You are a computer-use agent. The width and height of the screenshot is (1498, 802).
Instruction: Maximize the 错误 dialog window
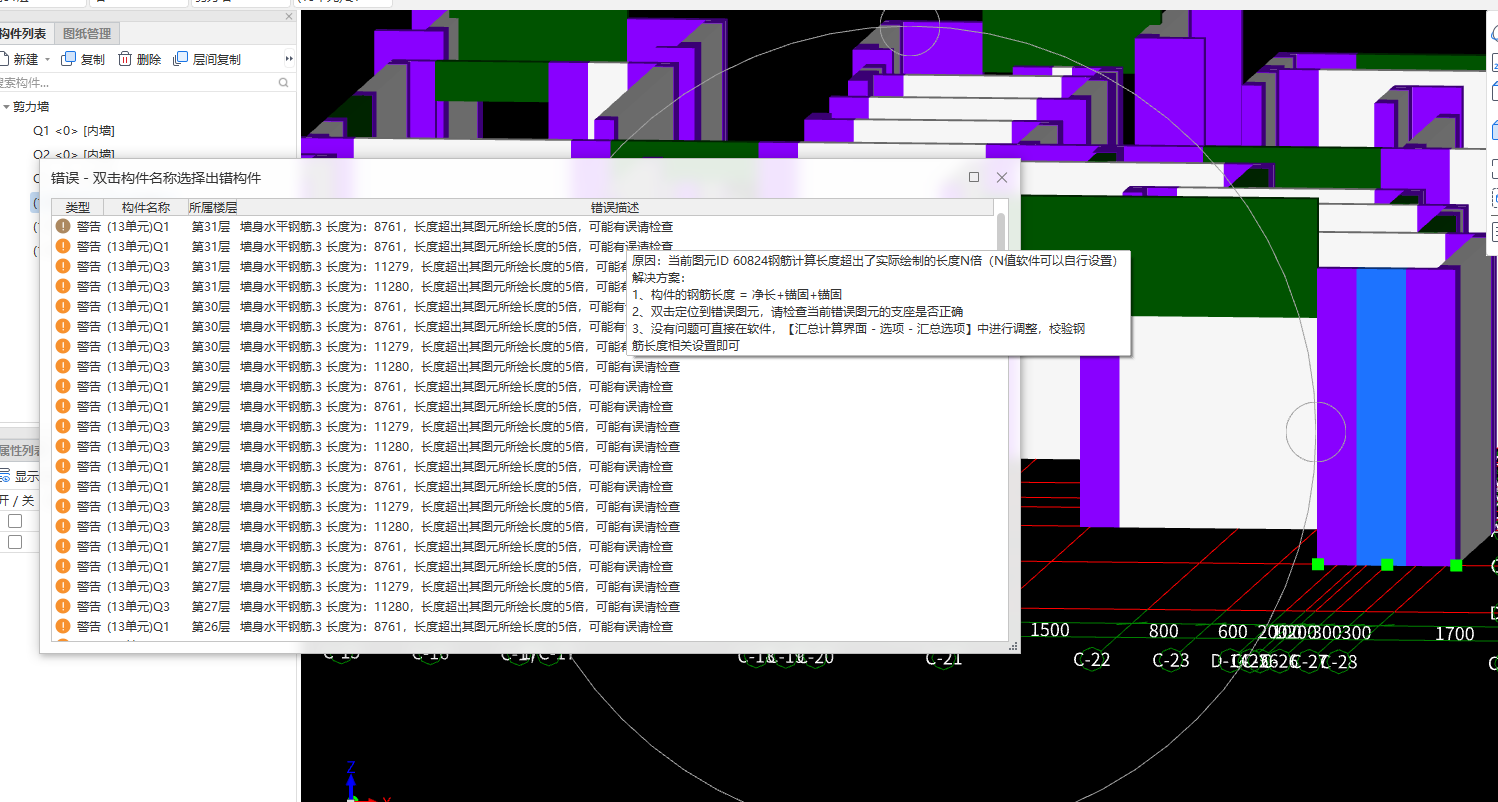click(974, 177)
